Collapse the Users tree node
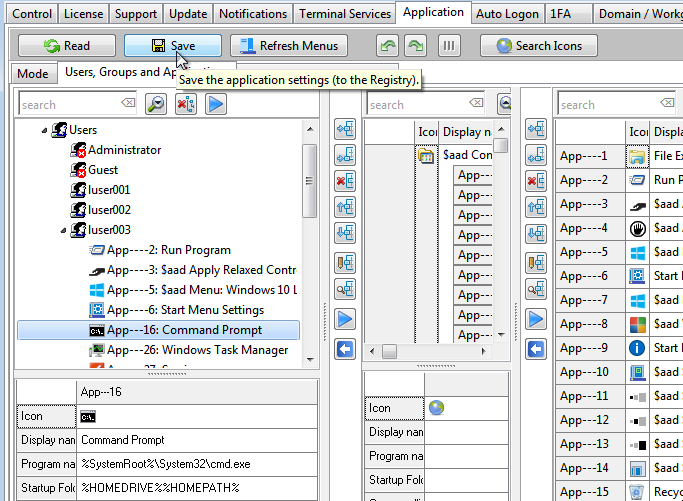This screenshot has width=683, height=501. (x=44, y=130)
